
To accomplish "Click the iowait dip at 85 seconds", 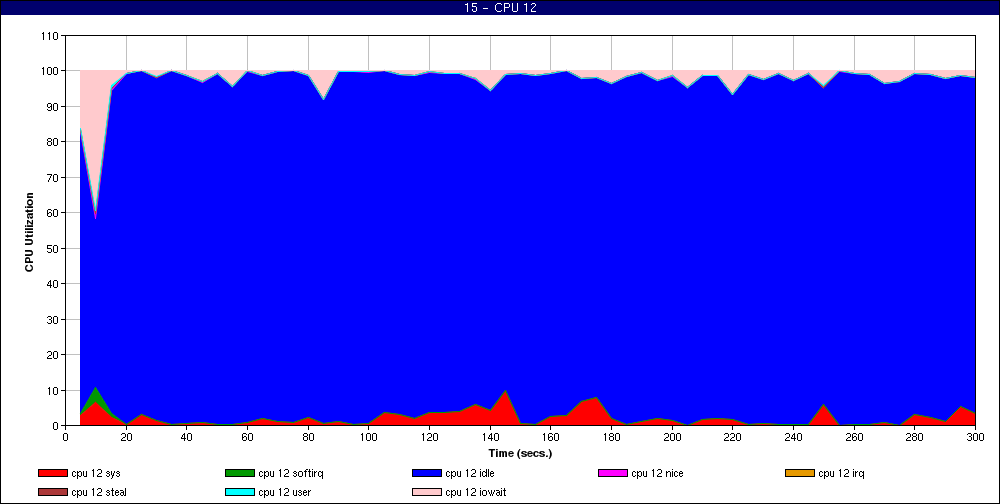I will click(x=324, y=87).
